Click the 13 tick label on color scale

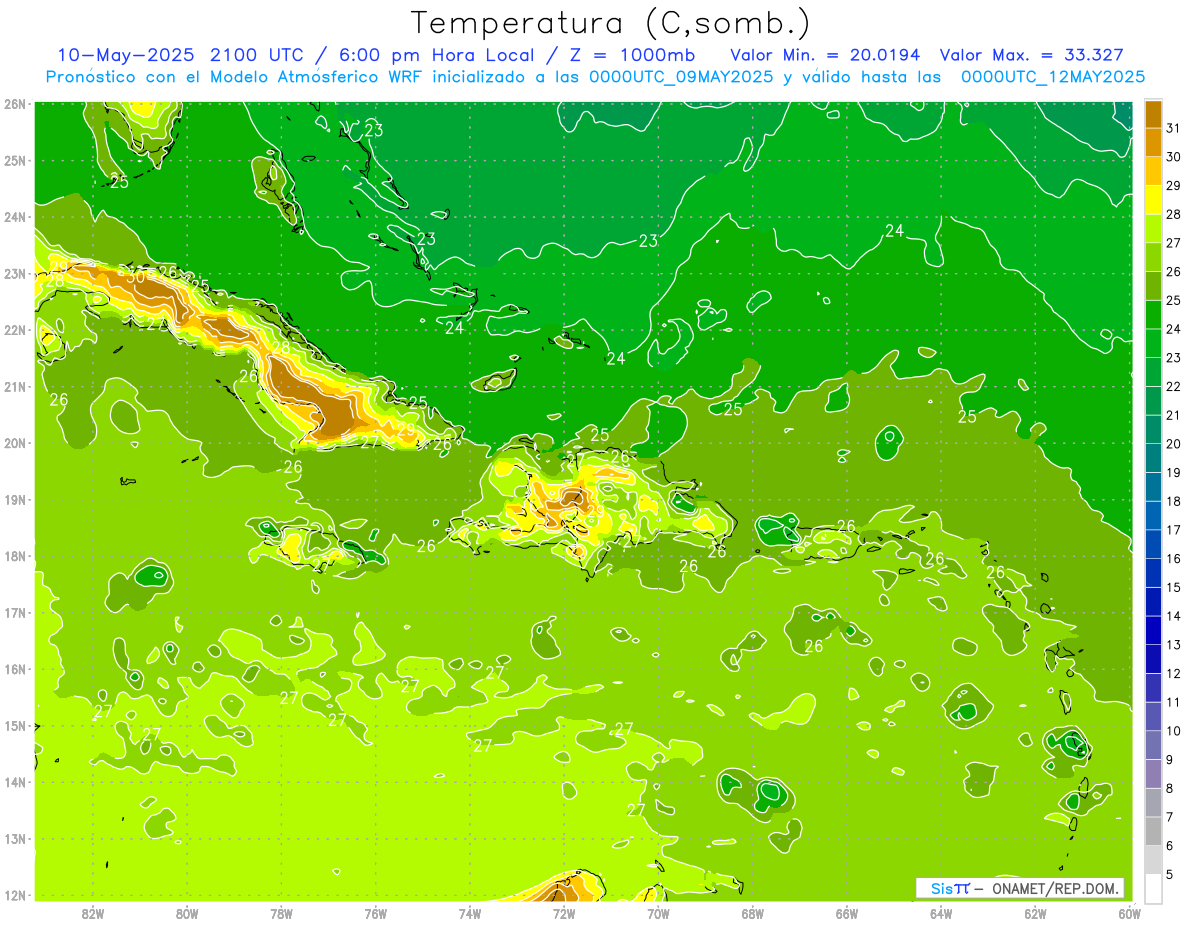point(1174,645)
